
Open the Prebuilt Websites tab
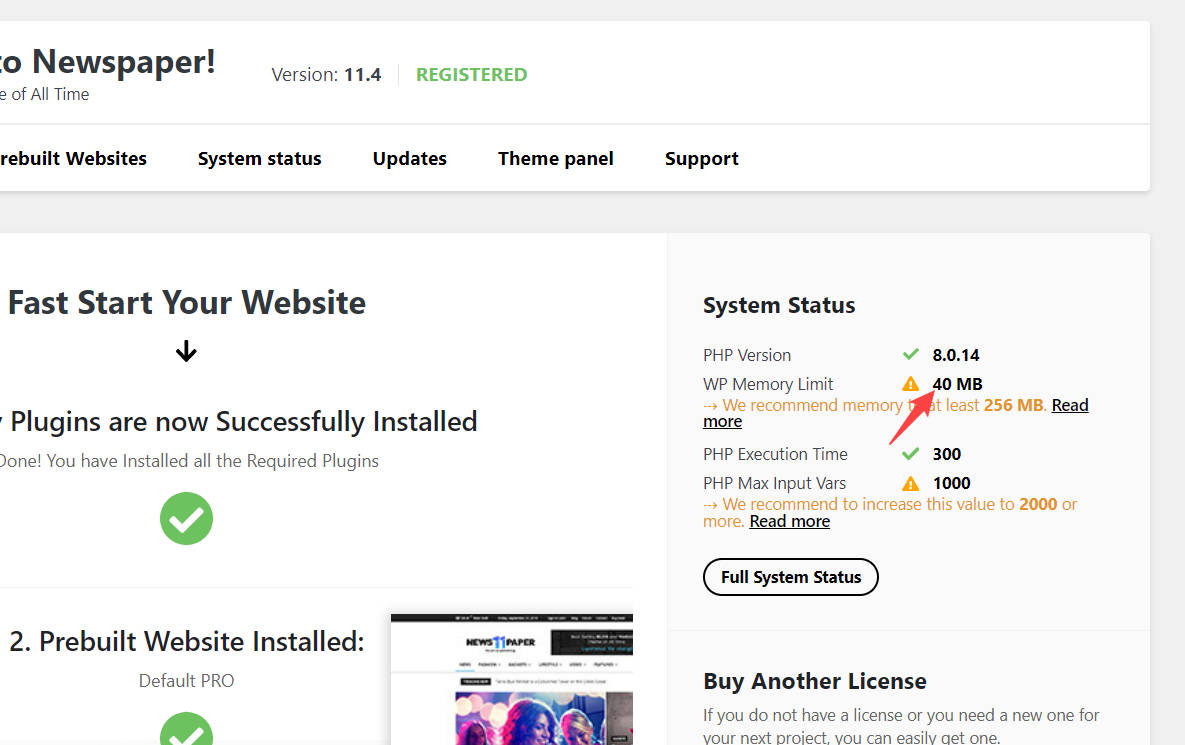coord(73,159)
